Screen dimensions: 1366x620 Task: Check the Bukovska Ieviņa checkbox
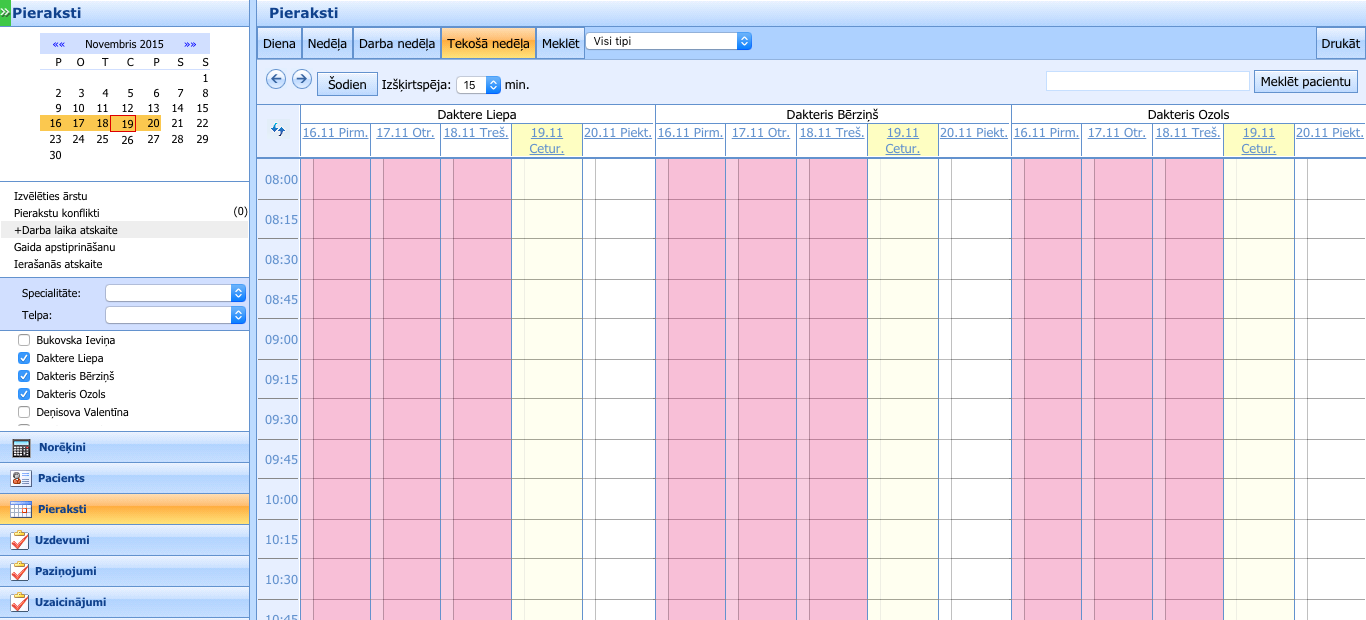click(24, 340)
